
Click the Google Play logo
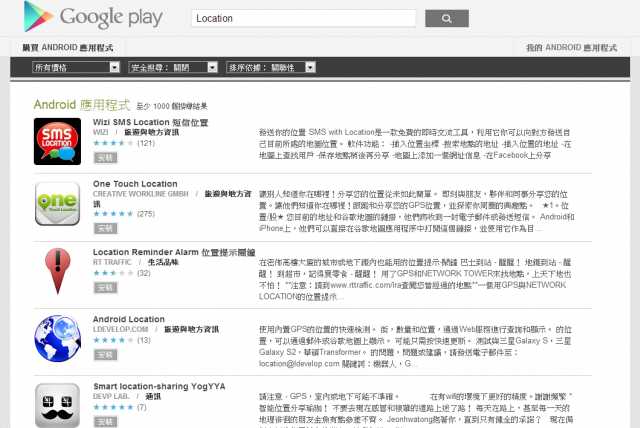coord(93,17)
